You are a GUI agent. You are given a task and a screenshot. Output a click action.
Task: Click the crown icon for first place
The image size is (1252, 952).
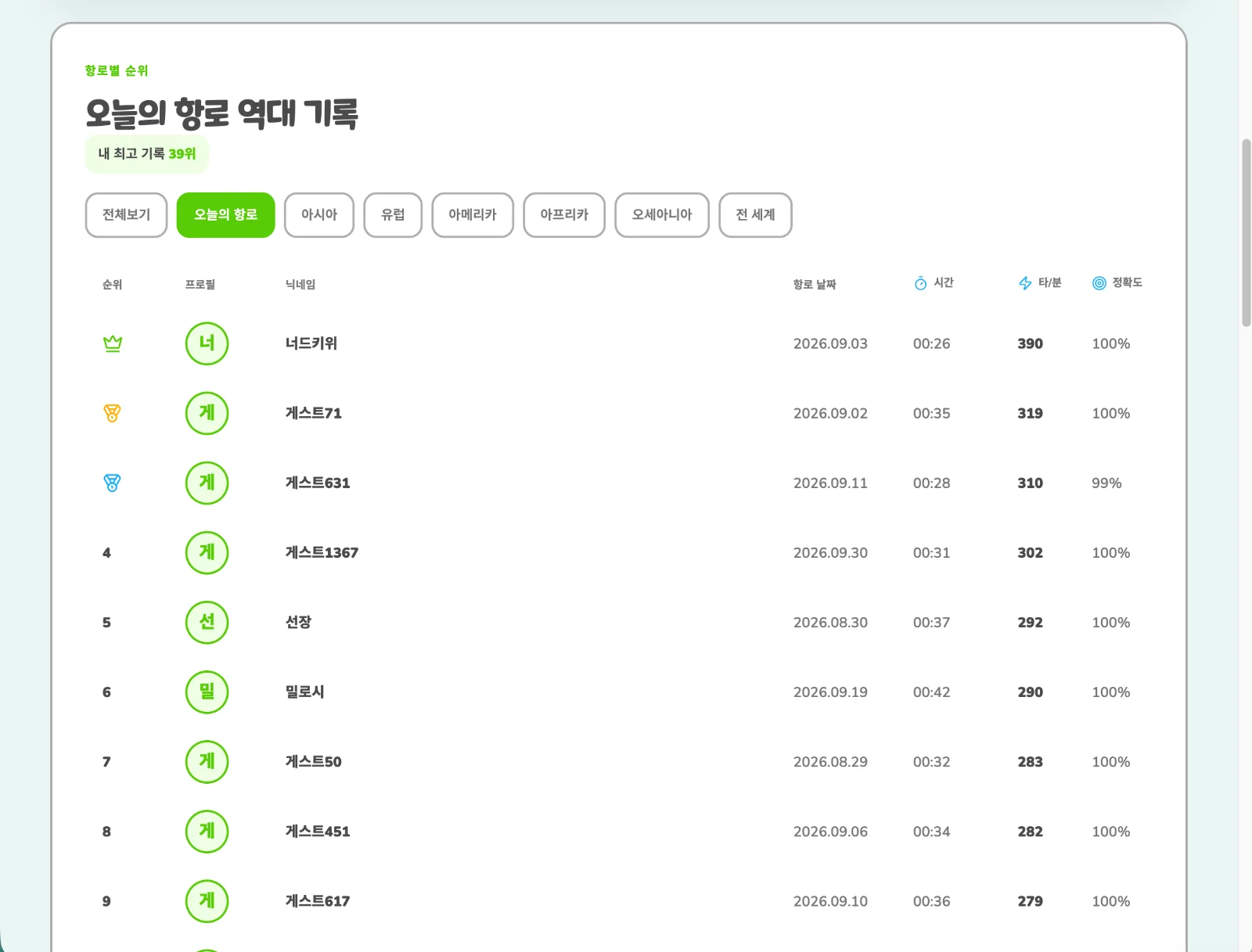pyautogui.click(x=113, y=343)
